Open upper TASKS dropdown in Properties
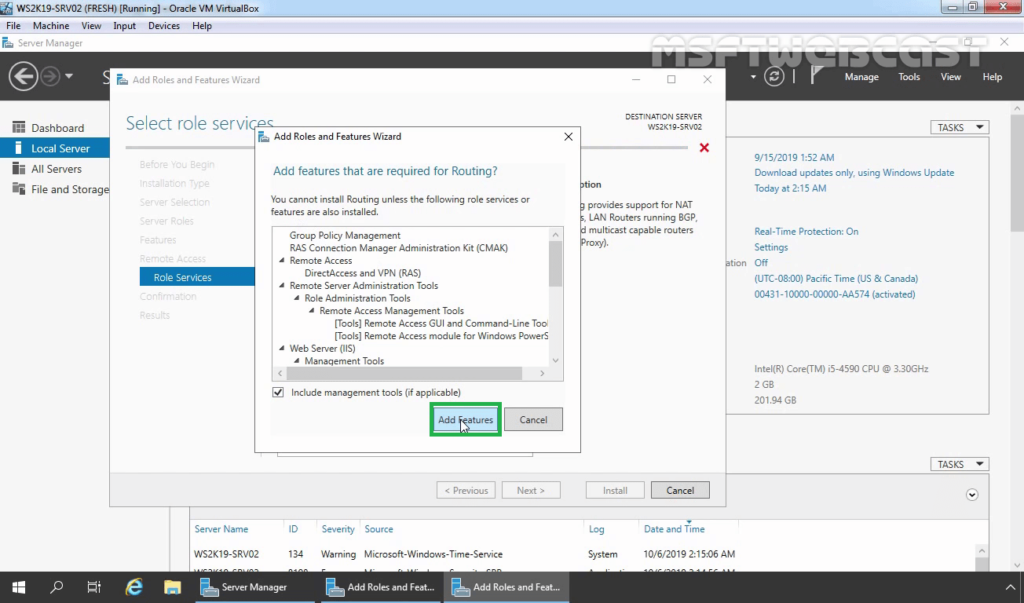The image size is (1024, 603). pyautogui.click(x=959, y=127)
